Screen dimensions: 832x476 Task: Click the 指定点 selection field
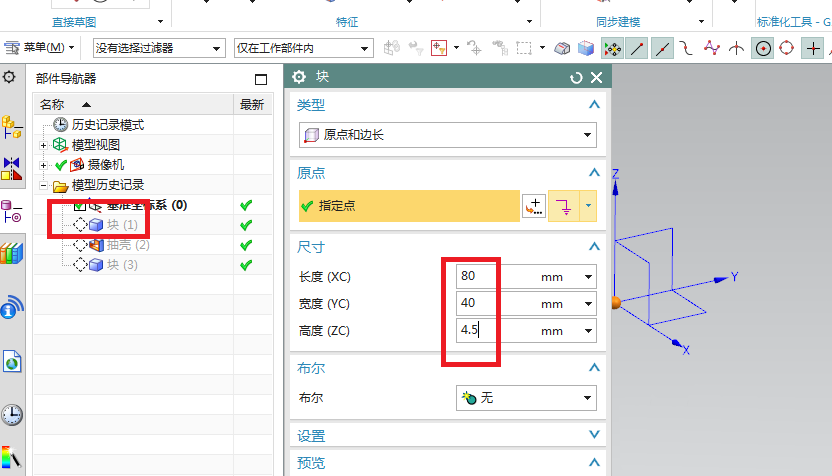pyautogui.click(x=409, y=206)
